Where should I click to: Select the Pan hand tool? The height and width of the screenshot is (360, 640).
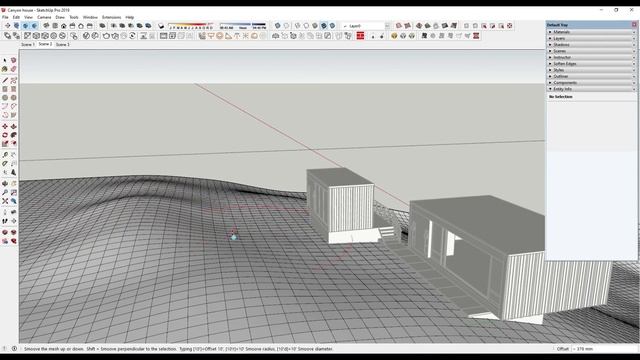(x=13, y=183)
